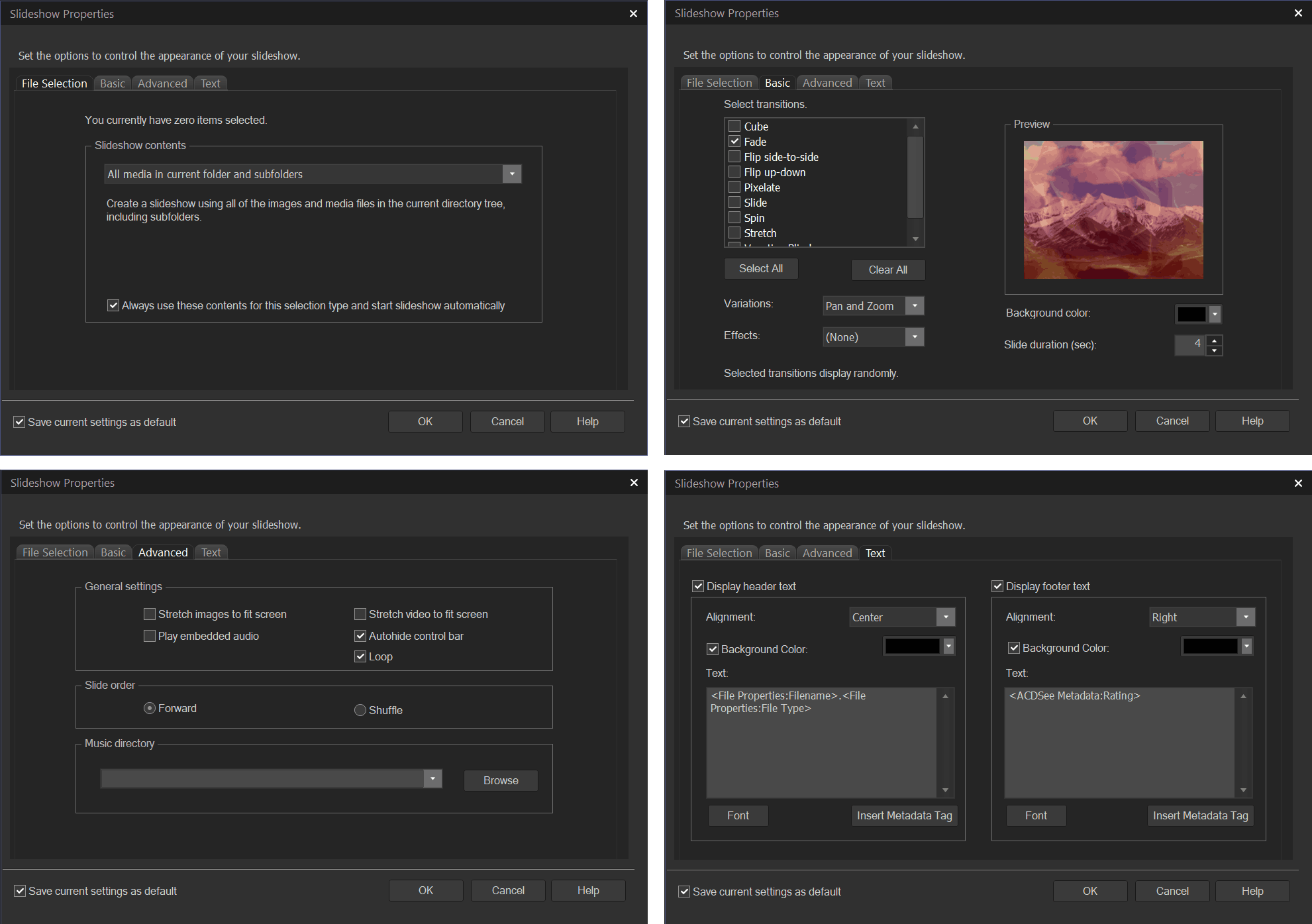The width and height of the screenshot is (1312, 924).
Task: Click the transition preview image
Action: tap(1113, 209)
